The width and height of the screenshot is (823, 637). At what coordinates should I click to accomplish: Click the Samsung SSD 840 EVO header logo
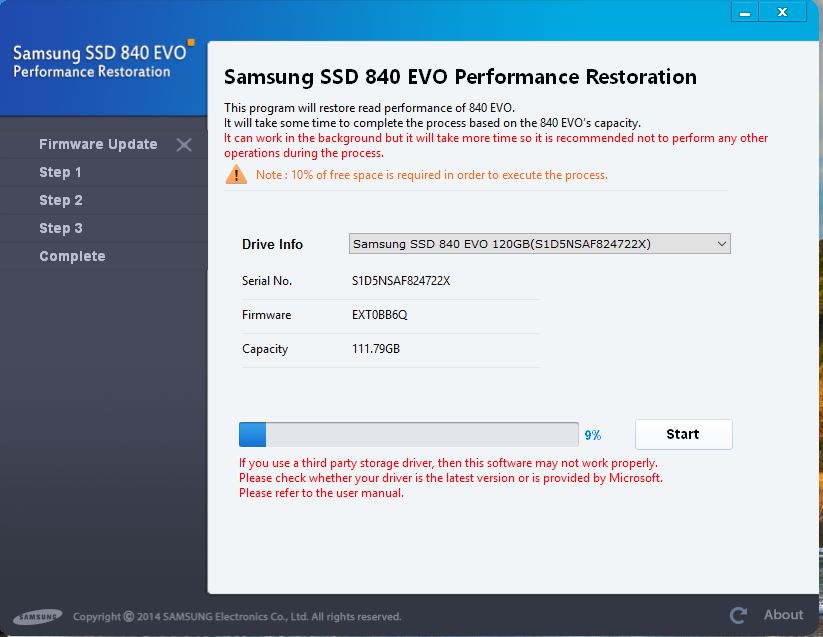pyautogui.click(x=98, y=60)
